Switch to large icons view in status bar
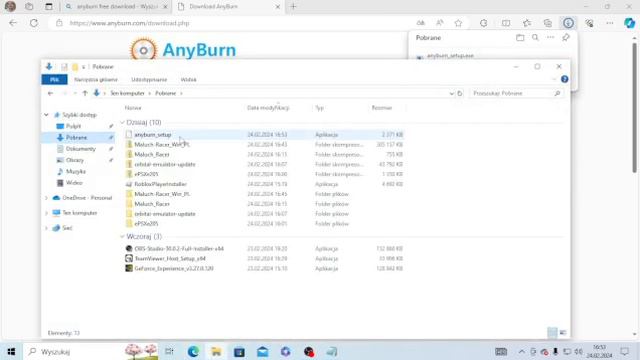 pos(563,333)
